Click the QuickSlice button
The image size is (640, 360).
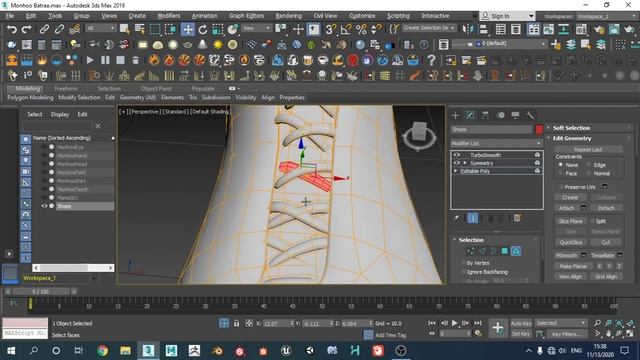[571, 242]
